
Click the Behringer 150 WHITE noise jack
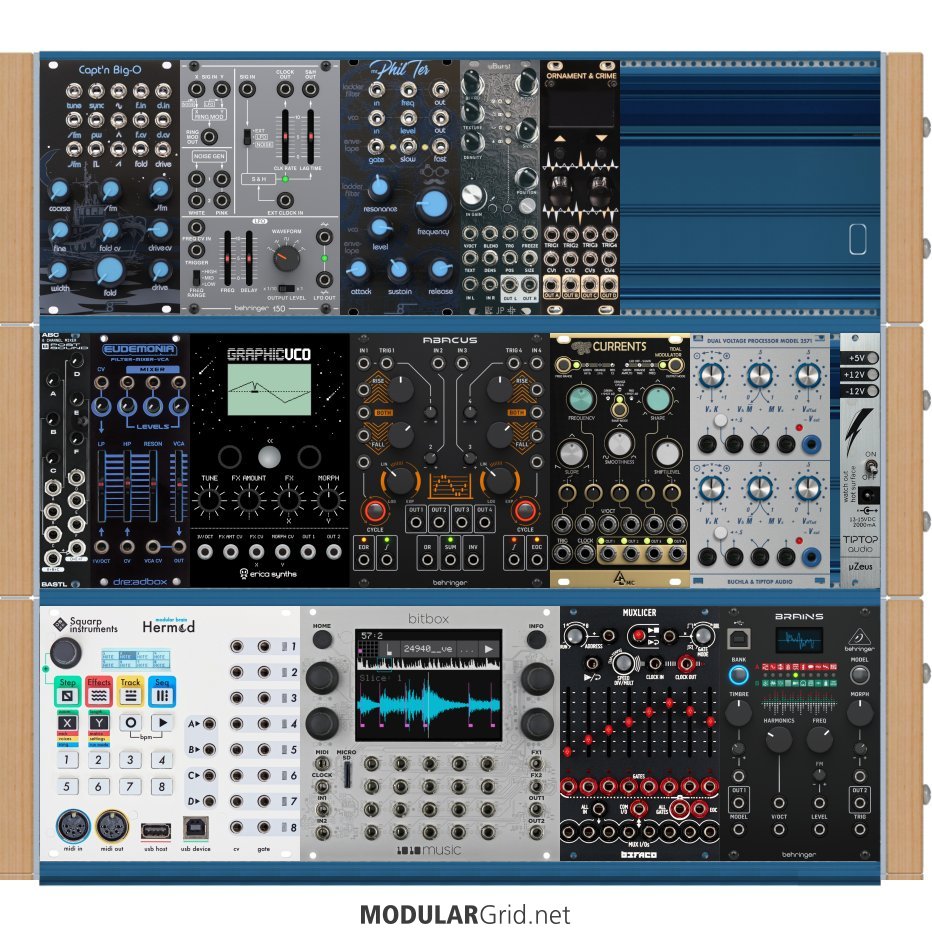196,200
